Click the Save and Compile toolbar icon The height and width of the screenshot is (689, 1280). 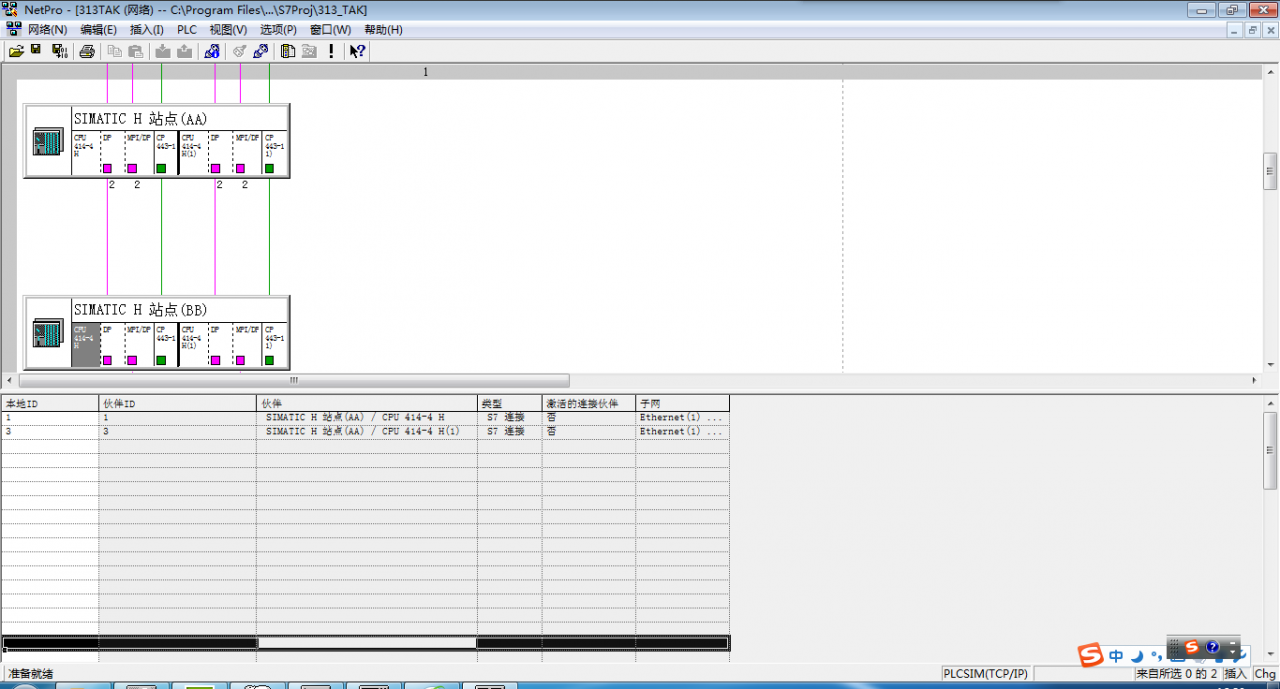[x=59, y=51]
